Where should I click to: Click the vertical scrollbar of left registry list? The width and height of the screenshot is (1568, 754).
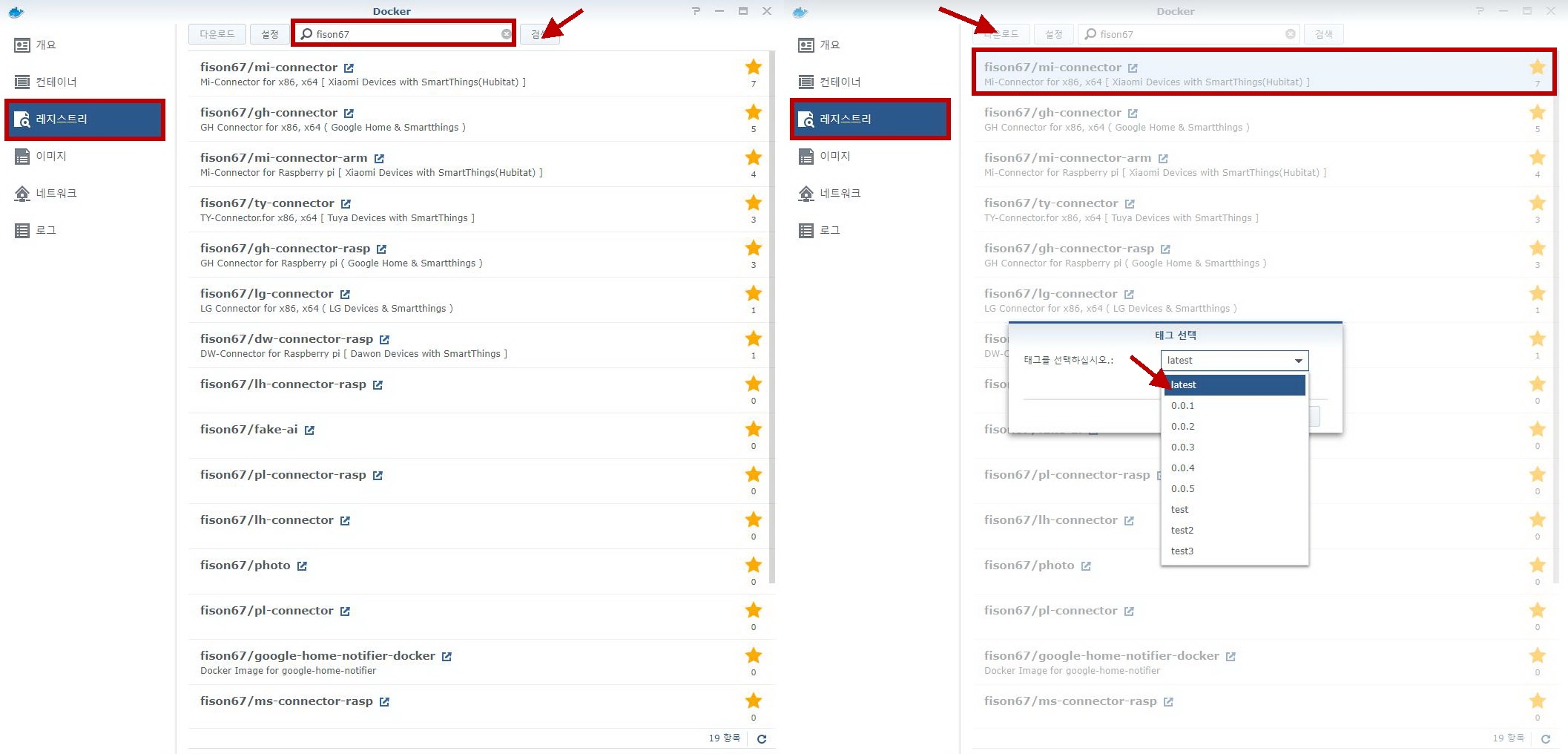tap(772, 318)
